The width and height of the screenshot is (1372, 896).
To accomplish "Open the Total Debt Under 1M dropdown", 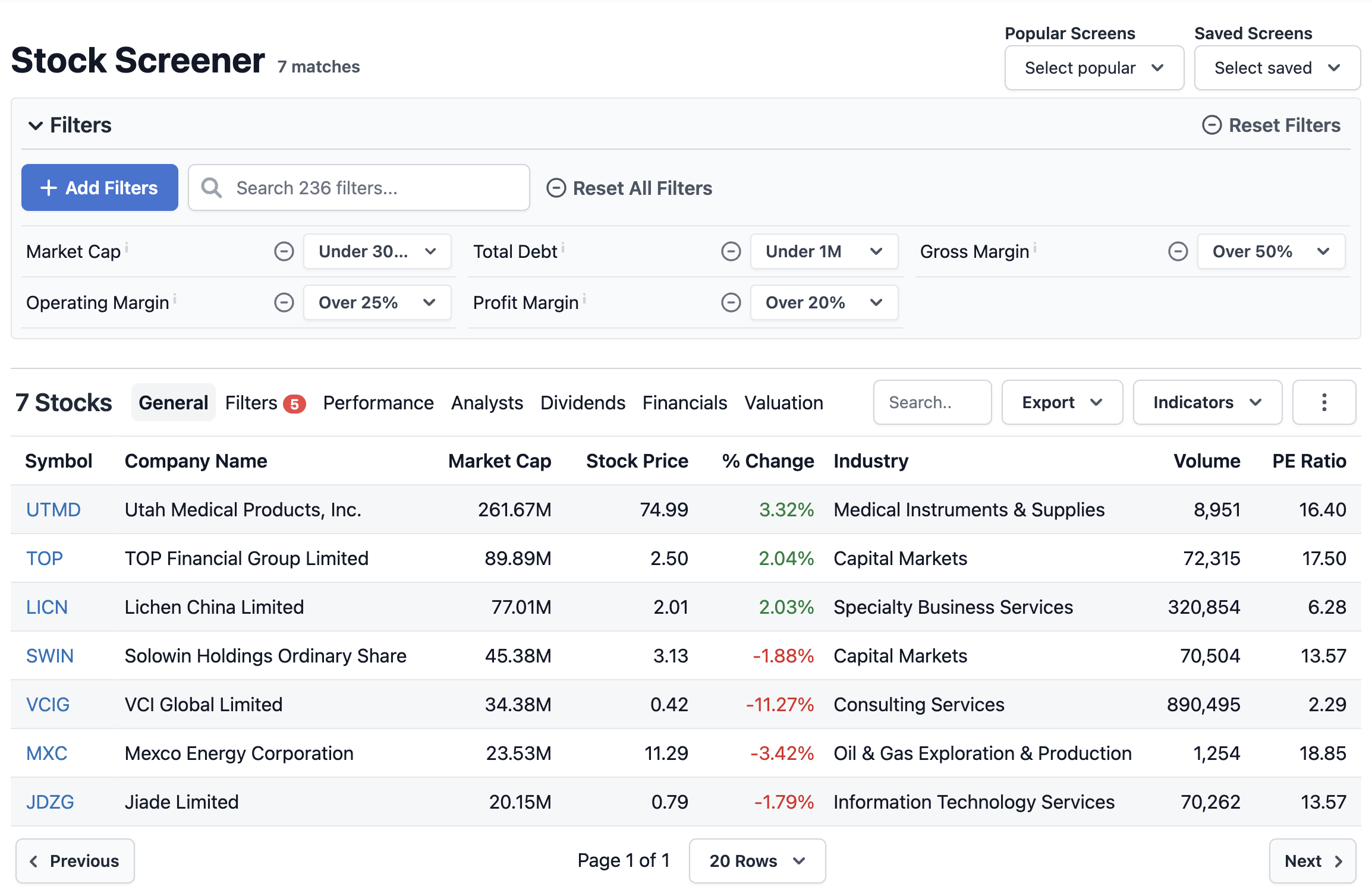I will click(x=824, y=251).
